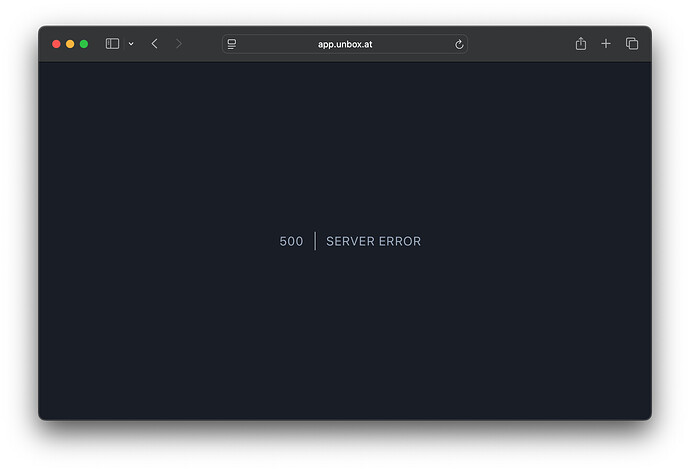Minimize the window using the yellow button
Screen dimensions: 690x471
(70, 44)
